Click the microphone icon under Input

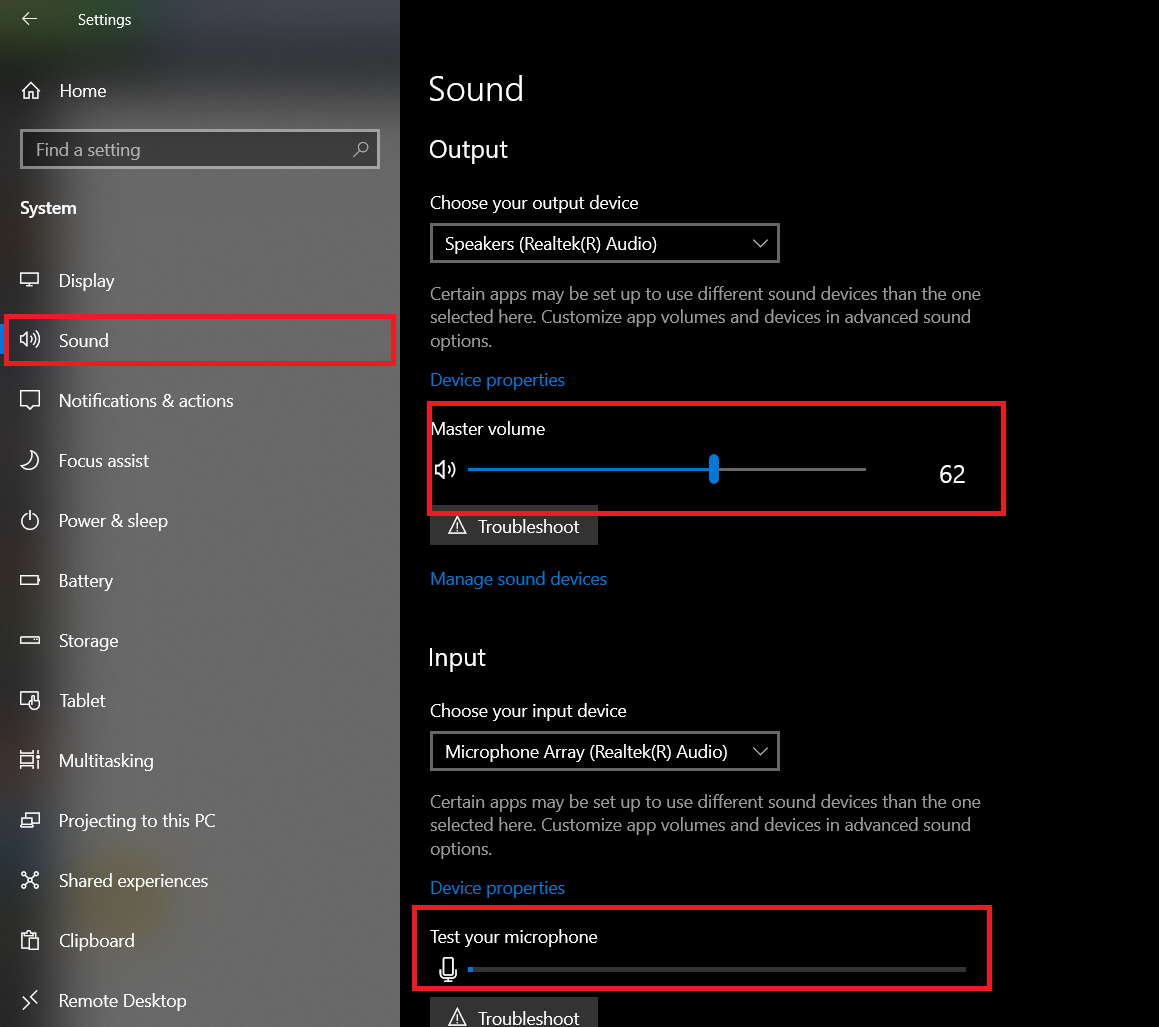448,969
